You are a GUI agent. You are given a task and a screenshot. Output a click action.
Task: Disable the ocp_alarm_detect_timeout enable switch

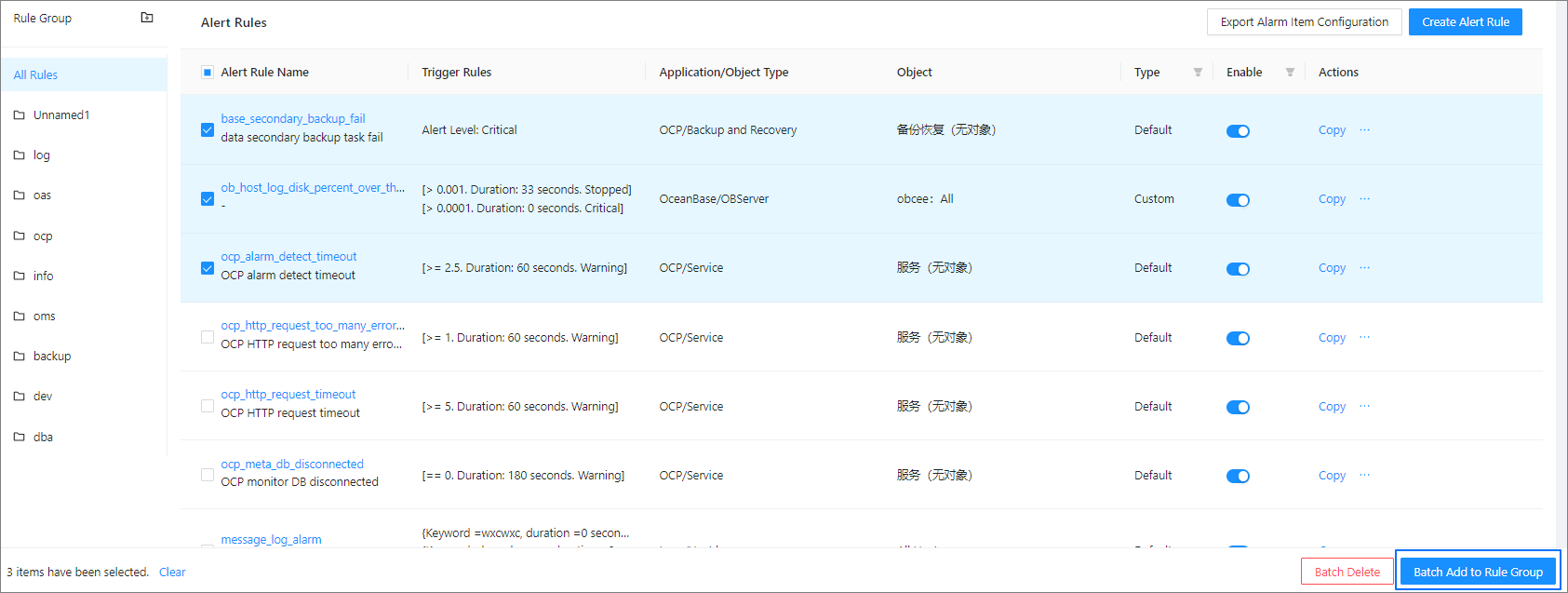point(1238,269)
